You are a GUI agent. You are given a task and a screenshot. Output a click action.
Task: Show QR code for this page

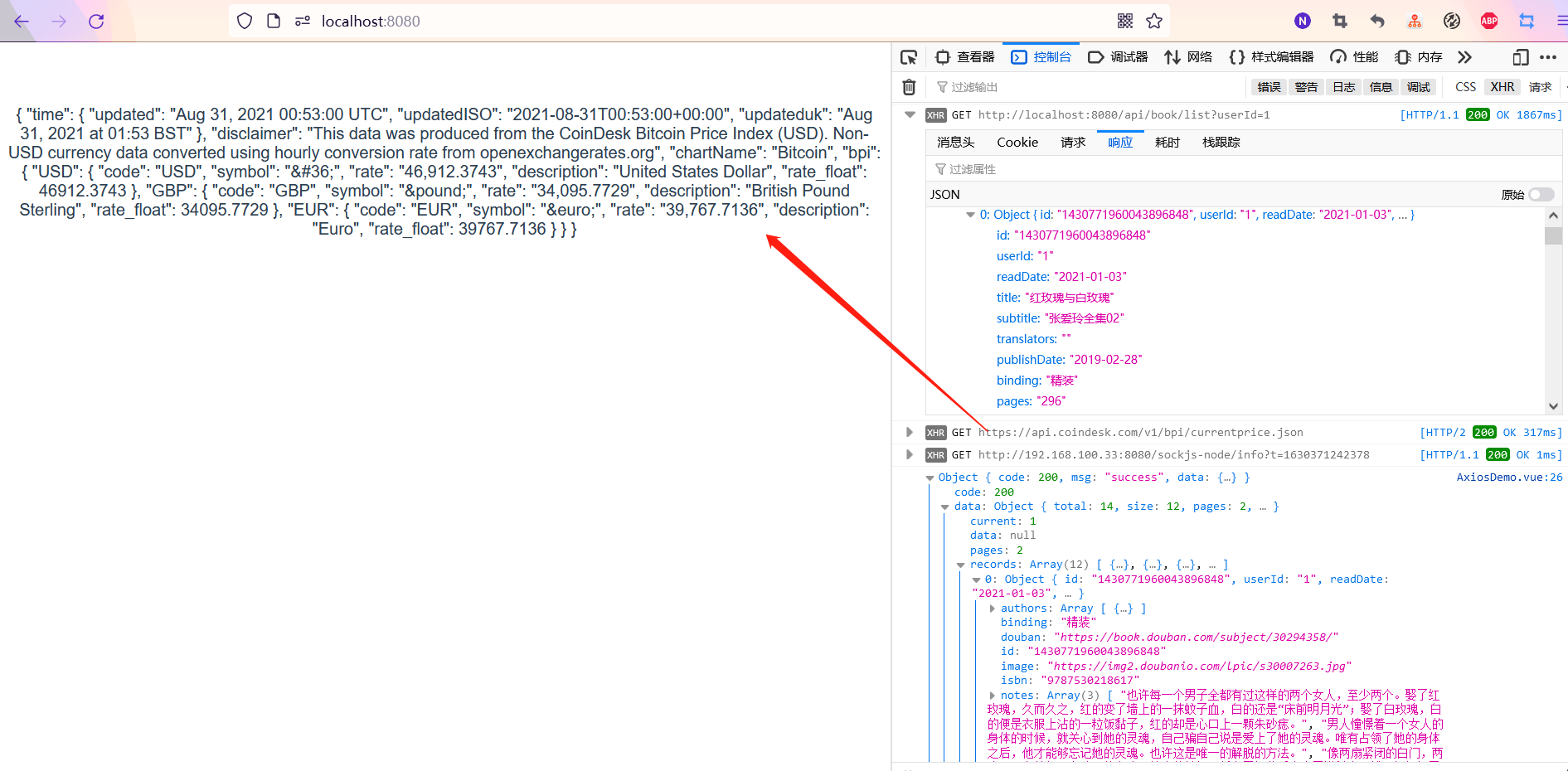(x=1125, y=22)
